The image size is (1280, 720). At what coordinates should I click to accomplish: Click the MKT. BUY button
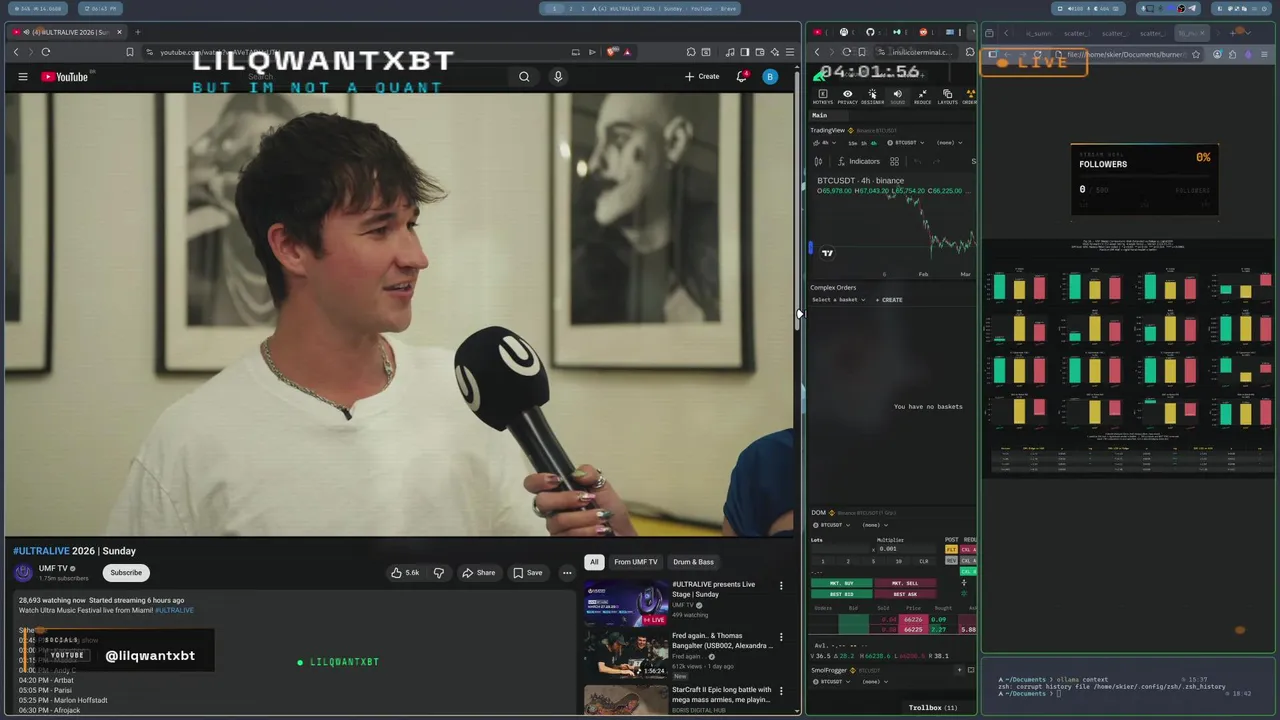[x=840, y=583]
